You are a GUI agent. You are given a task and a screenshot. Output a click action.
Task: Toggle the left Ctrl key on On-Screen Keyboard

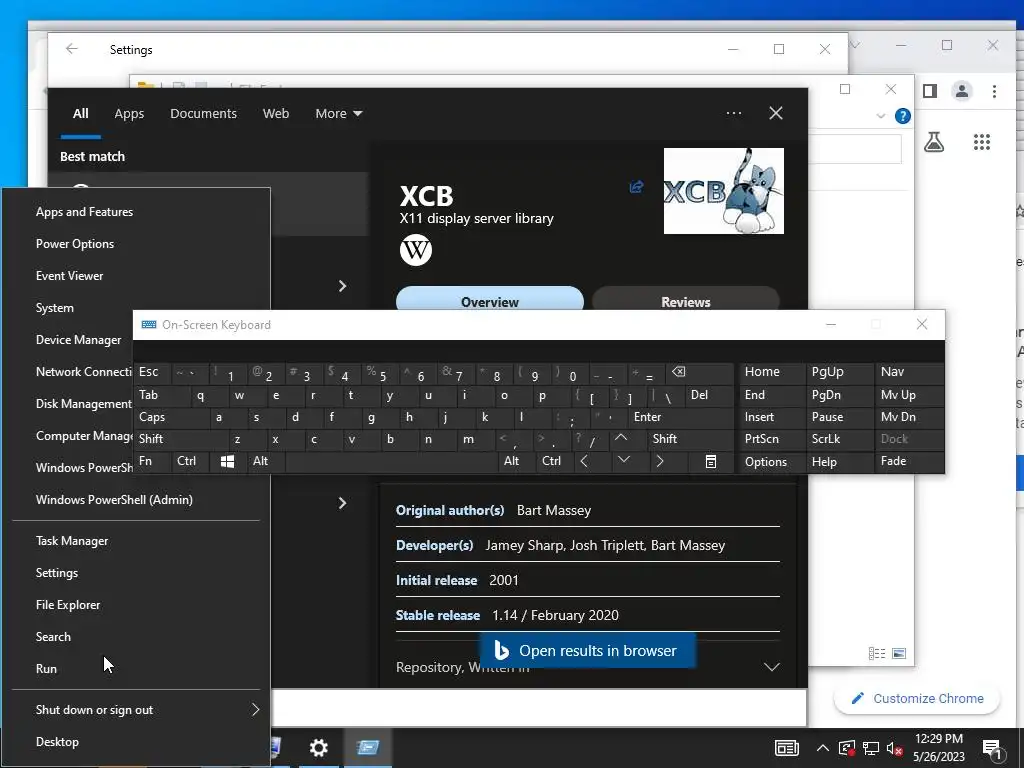[x=190, y=461]
